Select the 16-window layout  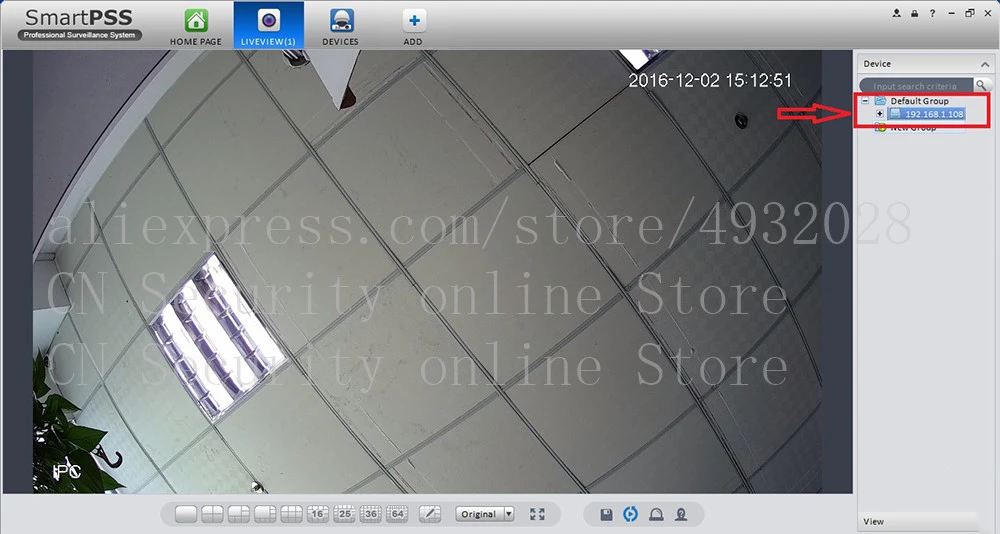[318, 514]
